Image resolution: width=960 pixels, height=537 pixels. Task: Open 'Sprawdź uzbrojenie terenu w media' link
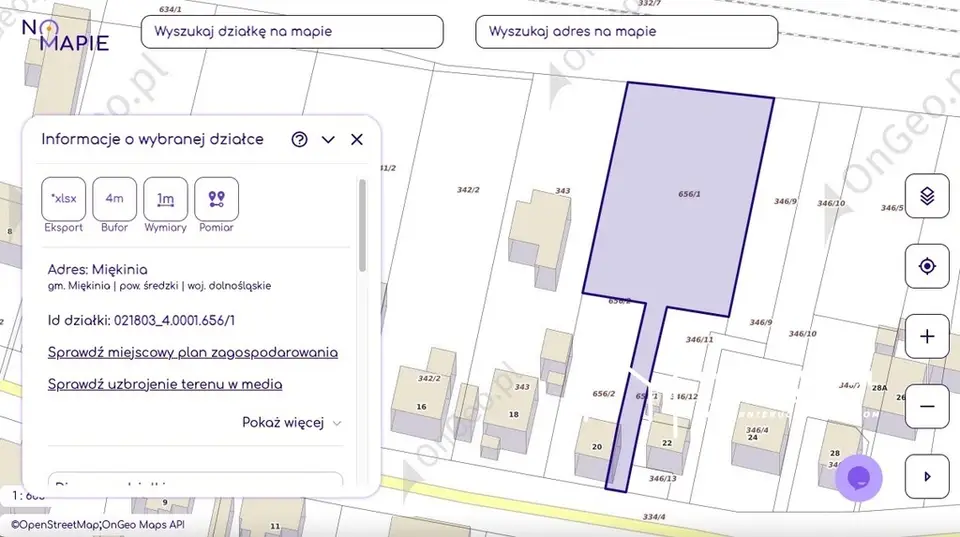[165, 385]
